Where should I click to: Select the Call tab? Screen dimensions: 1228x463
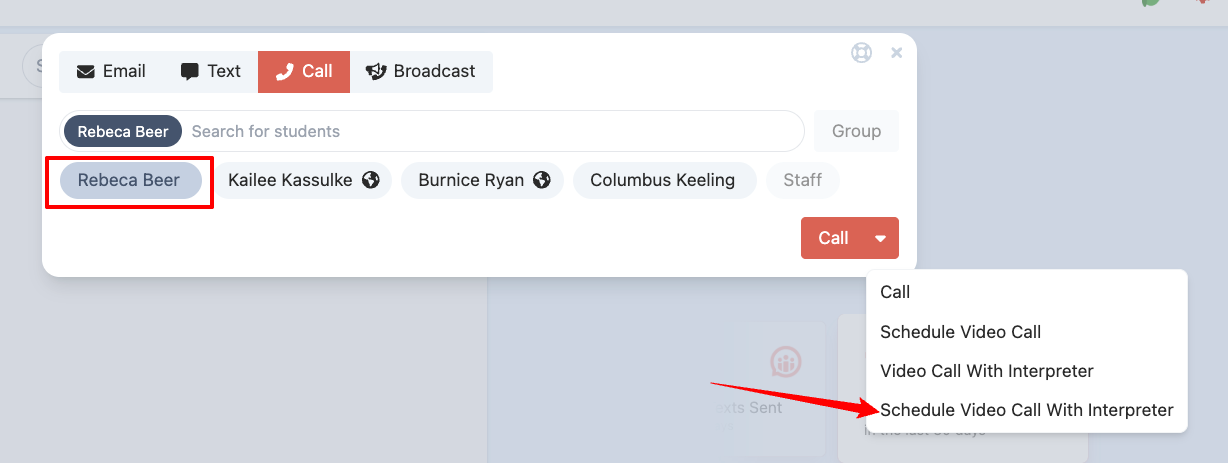pyautogui.click(x=304, y=71)
